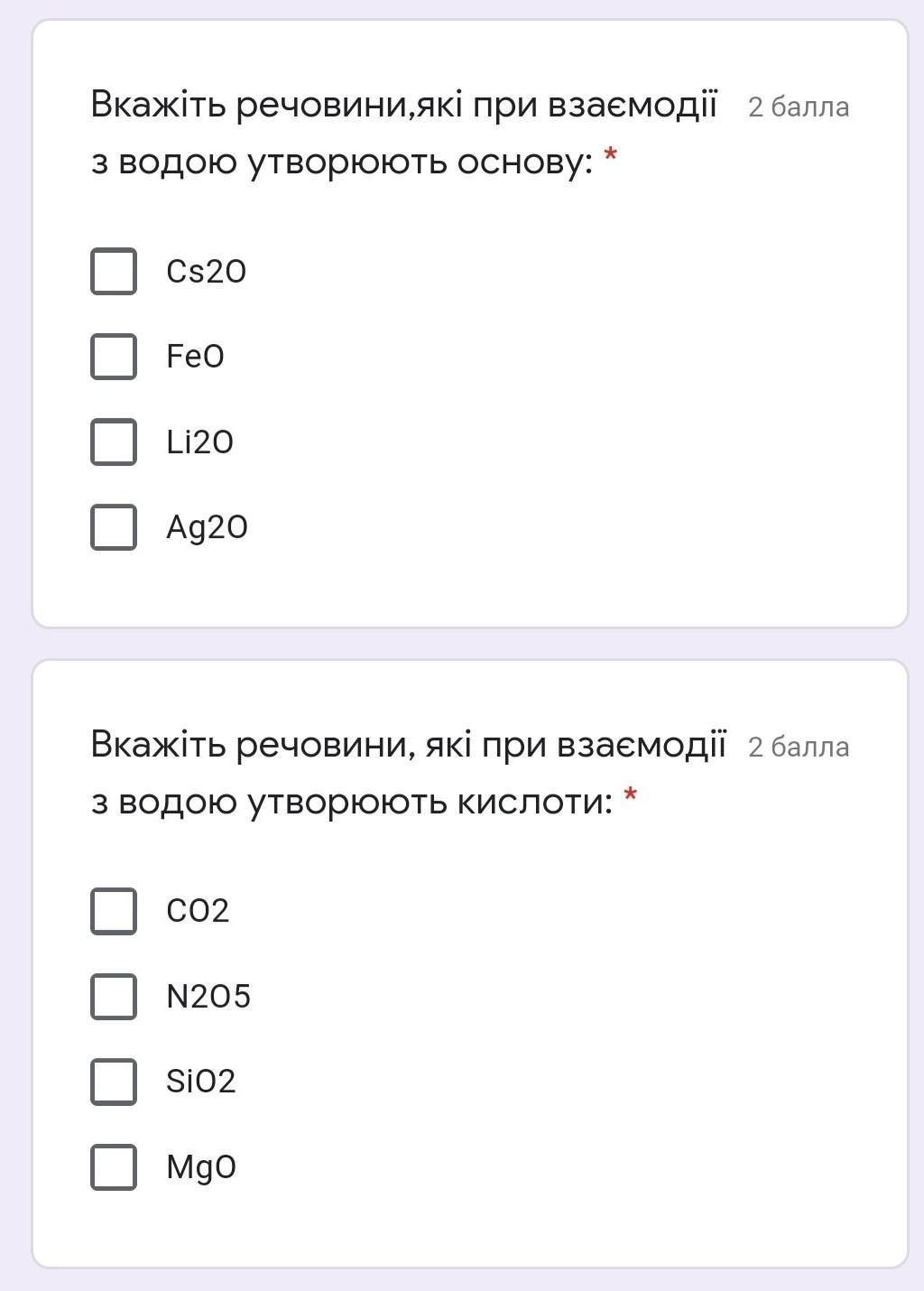924x1291 pixels.
Task: Click the FeO answer label text
Action: point(195,357)
